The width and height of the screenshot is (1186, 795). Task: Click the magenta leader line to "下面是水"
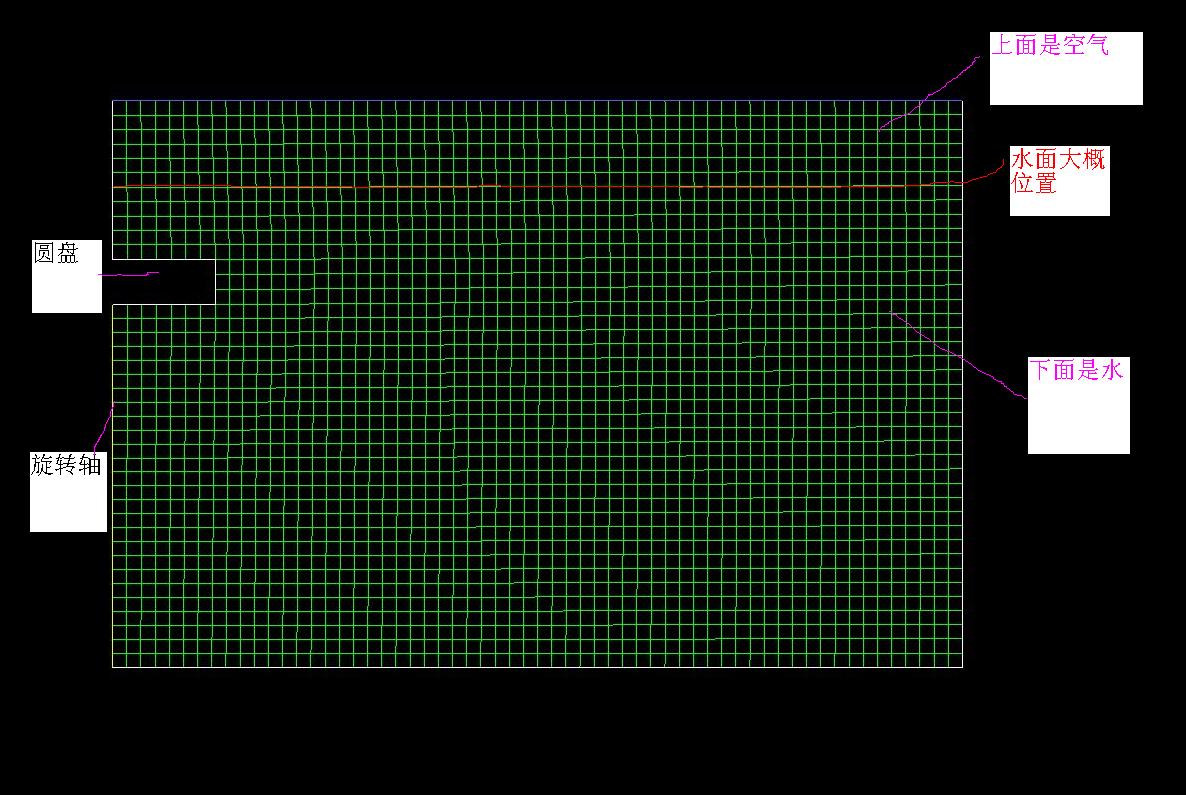[x=960, y=356]
